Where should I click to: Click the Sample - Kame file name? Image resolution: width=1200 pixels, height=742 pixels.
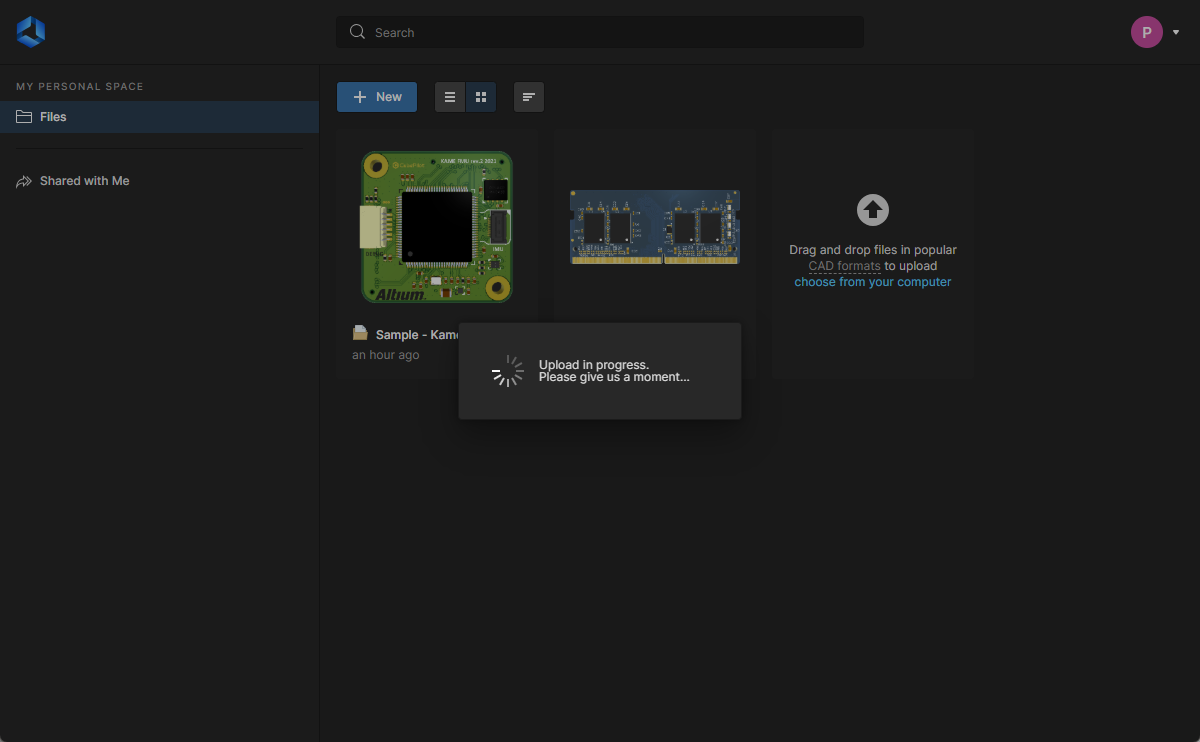(417, 335)
